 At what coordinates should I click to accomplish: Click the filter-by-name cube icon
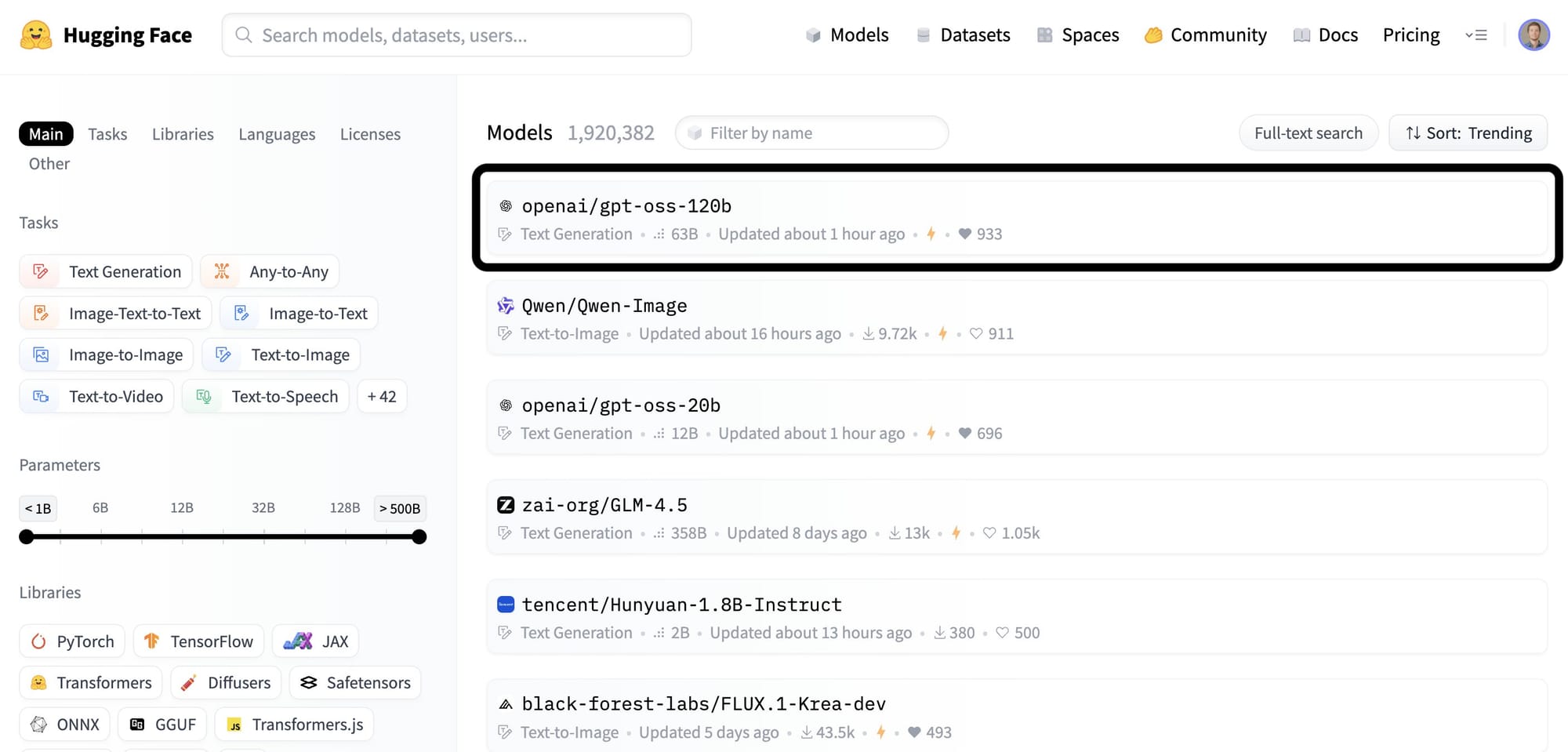pos(694,133)
